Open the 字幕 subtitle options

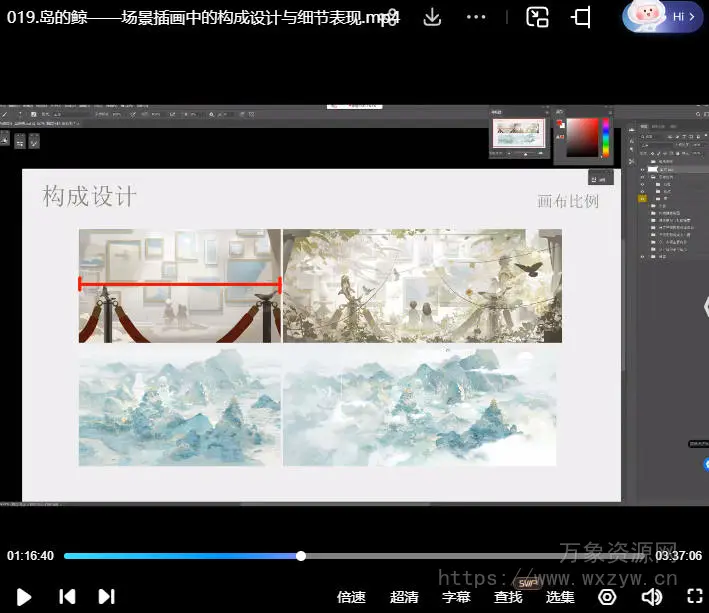456,597
